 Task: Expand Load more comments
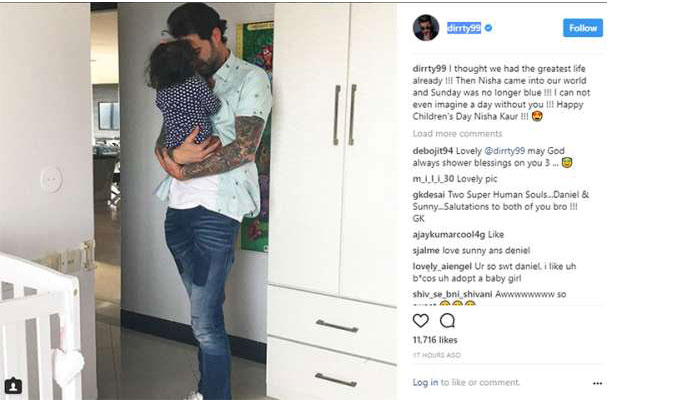coord(457,133)
